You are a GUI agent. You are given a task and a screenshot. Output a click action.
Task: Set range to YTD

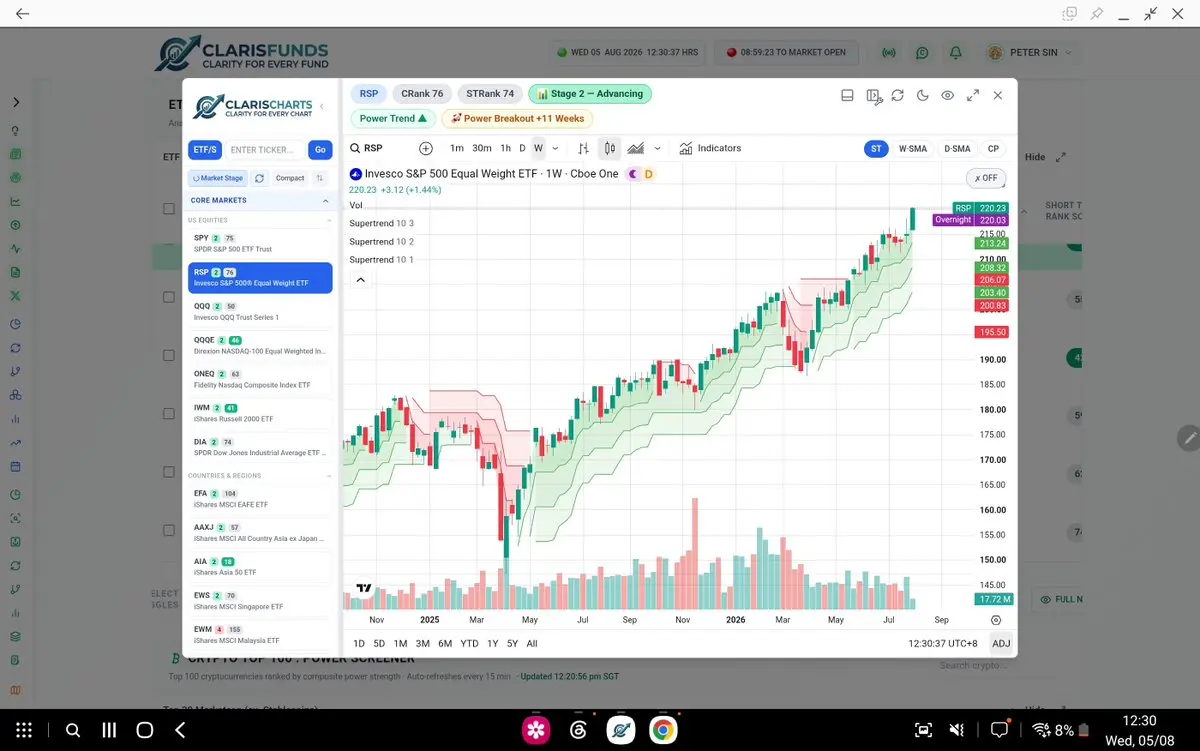(x=469, y=644)
